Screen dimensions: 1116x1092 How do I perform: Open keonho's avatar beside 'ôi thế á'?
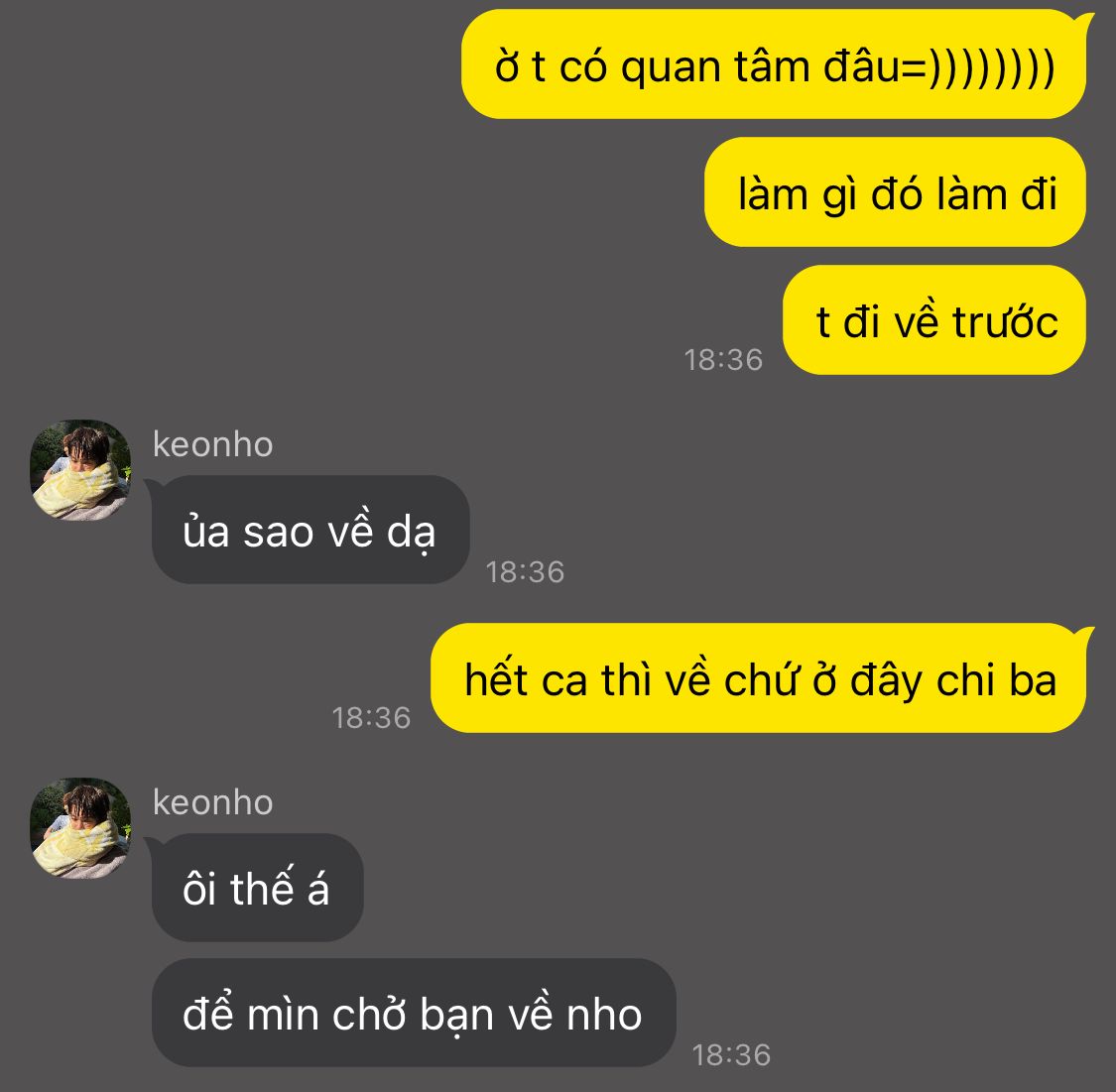[x=80, y=828]
